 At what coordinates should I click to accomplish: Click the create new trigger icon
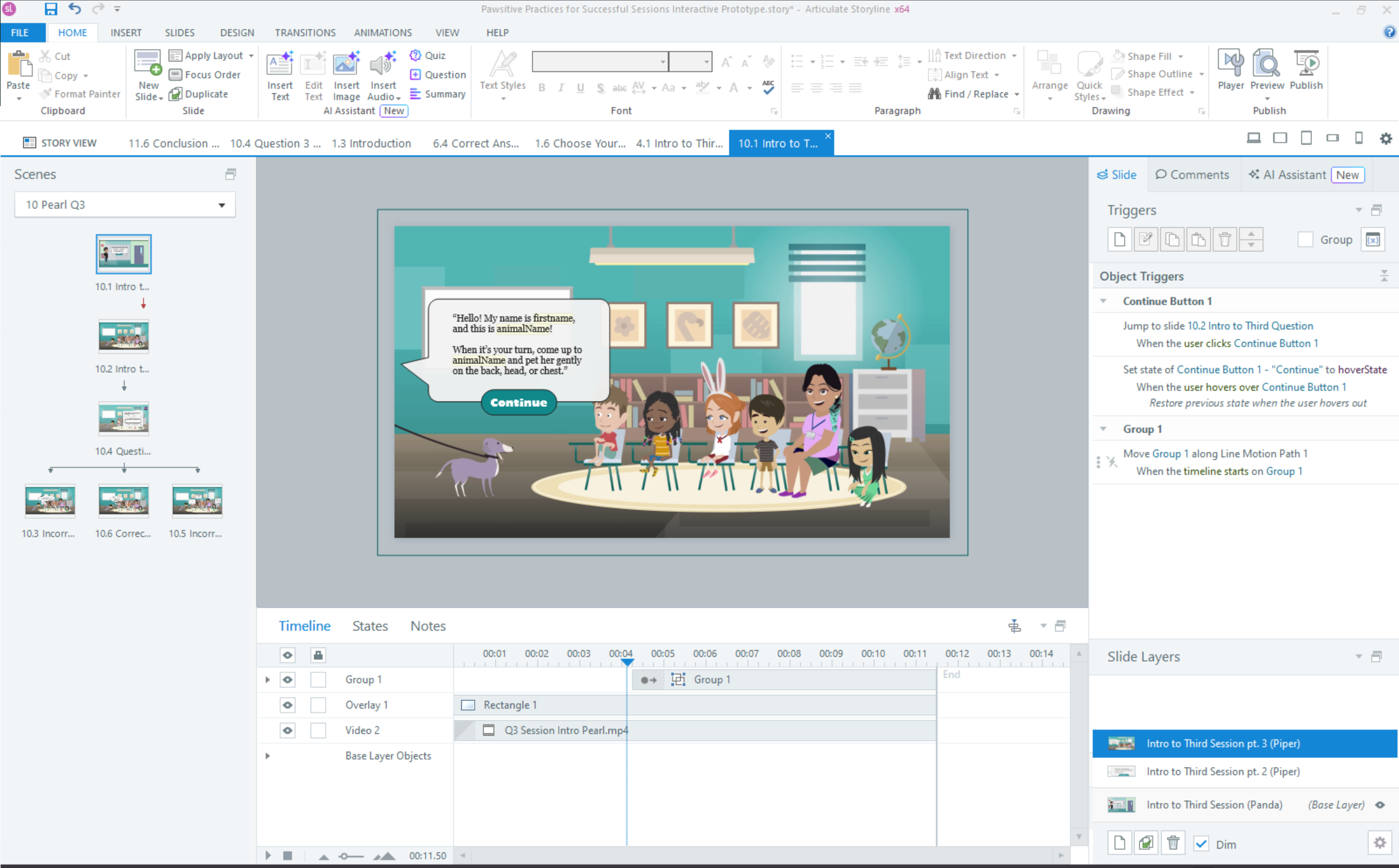tap(1119, 239)
